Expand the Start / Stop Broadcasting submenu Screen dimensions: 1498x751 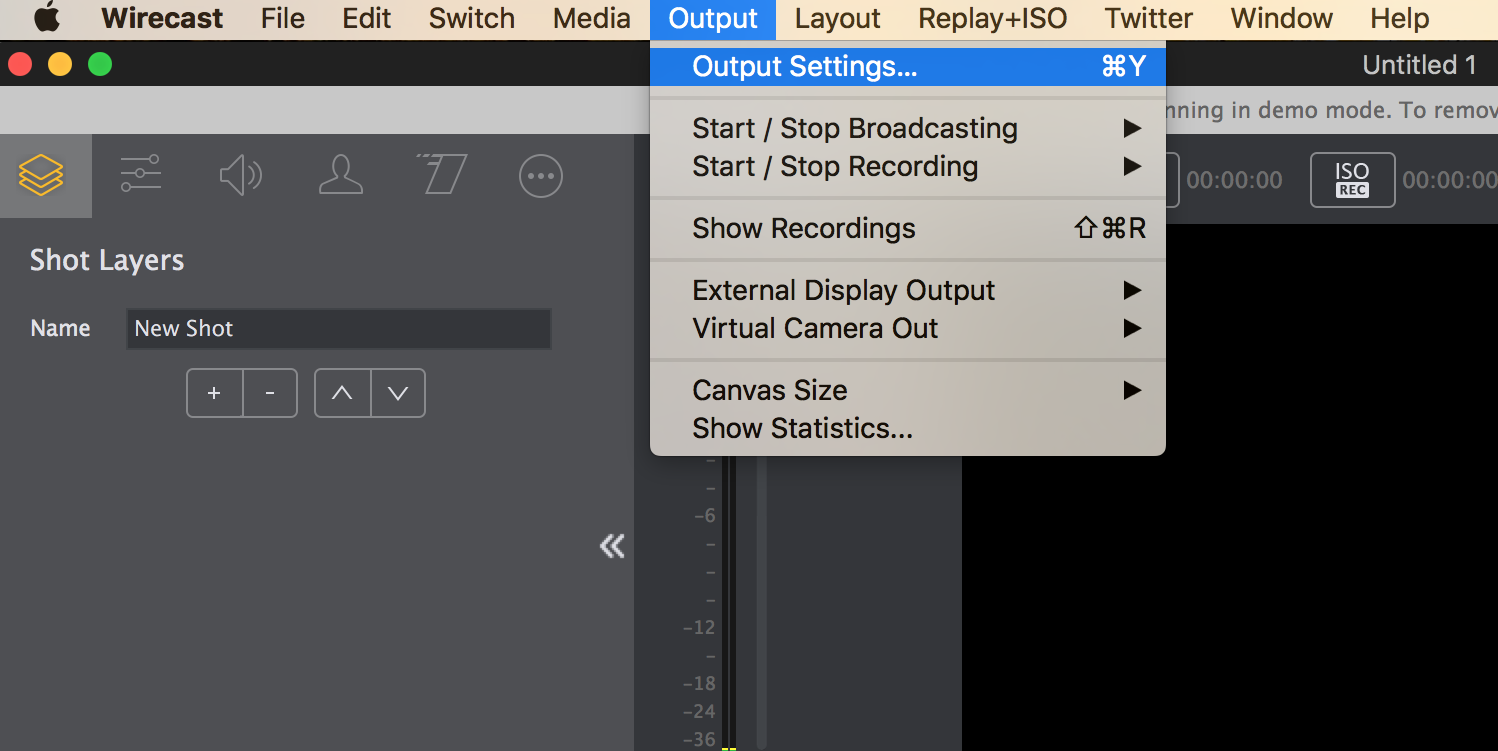pos(908,129)
